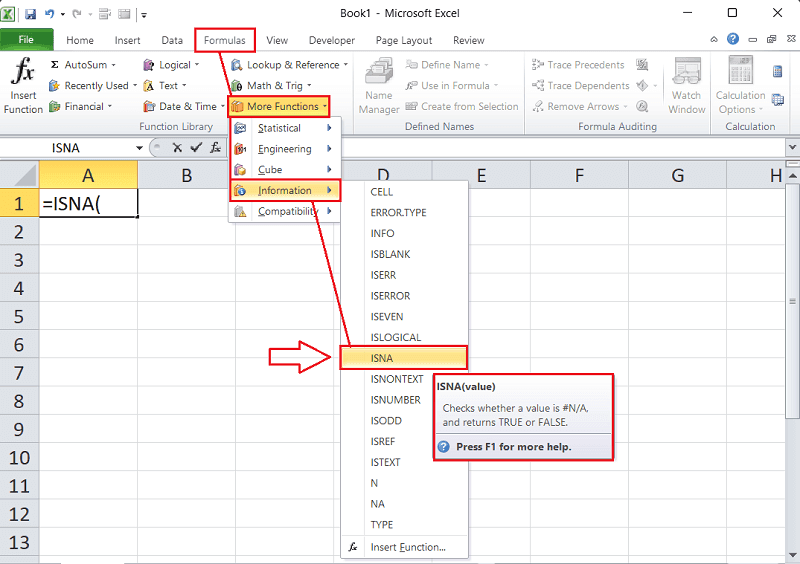Image resolution: width=800 pixels, height=564 pixels.
Task: Click Trace Dependents button
Action: pyautogui.click(x=581, y=86)
